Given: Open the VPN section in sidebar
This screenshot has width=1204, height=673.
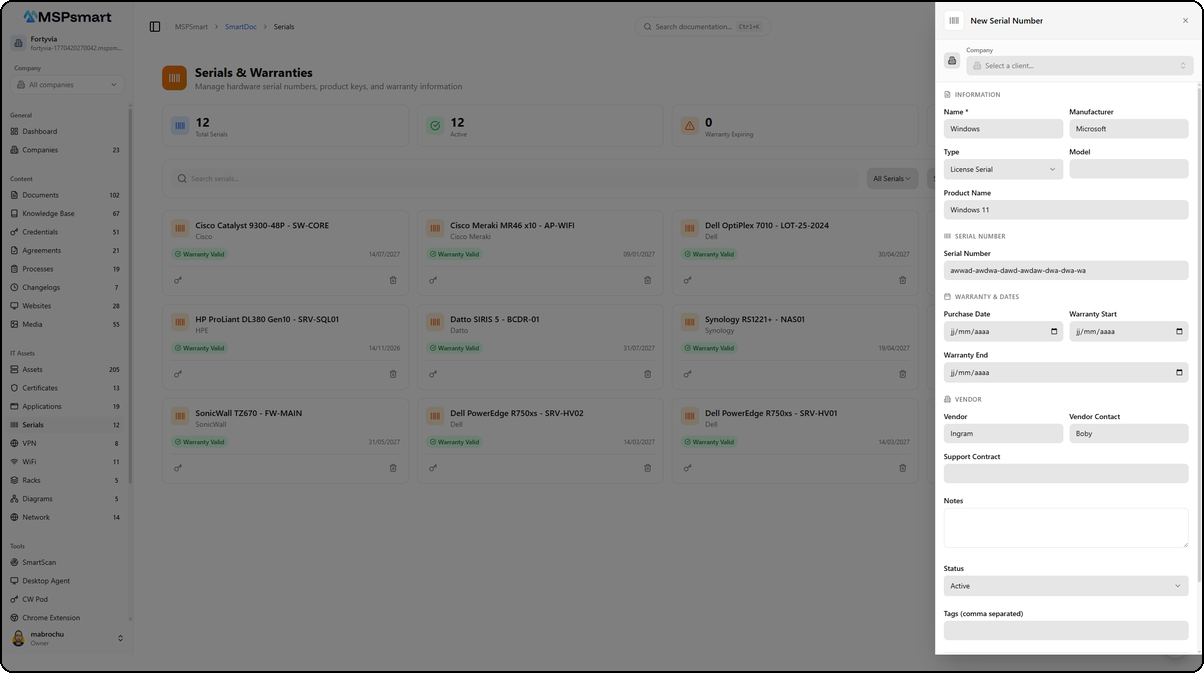Looking at the screenshot, I should tap(33, 443).
